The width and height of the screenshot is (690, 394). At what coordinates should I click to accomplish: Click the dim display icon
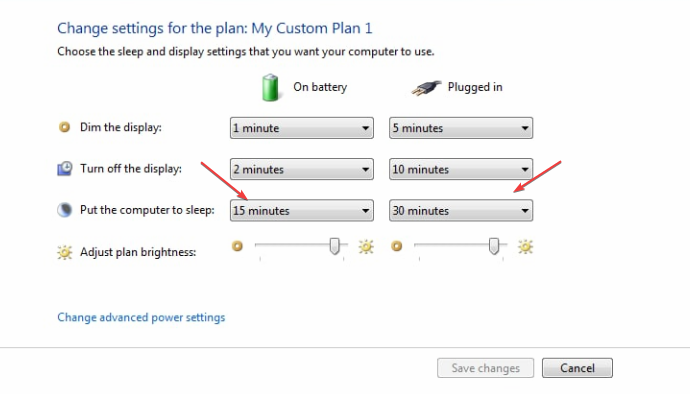pyautogui.click(x=65, y=127)
